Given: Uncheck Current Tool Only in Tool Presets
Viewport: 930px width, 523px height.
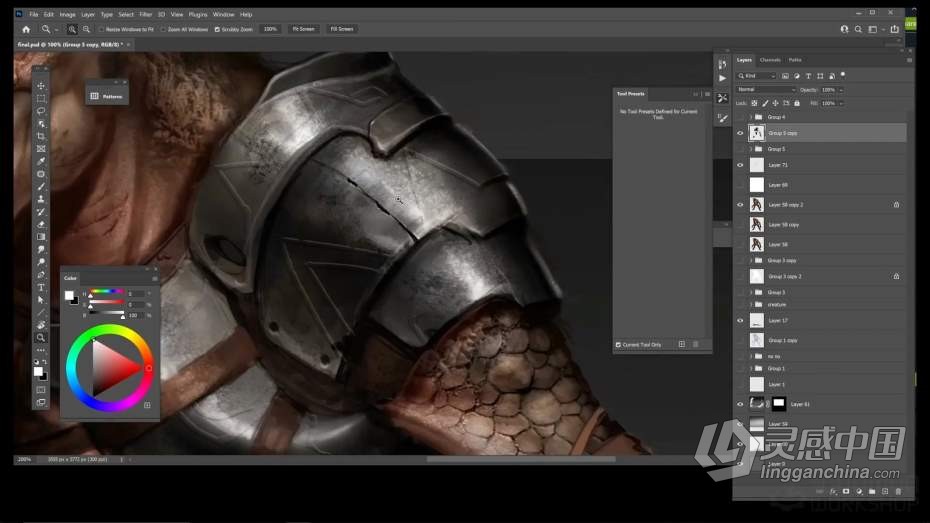Looking at the screenshot, I should [x=618, y=345].
